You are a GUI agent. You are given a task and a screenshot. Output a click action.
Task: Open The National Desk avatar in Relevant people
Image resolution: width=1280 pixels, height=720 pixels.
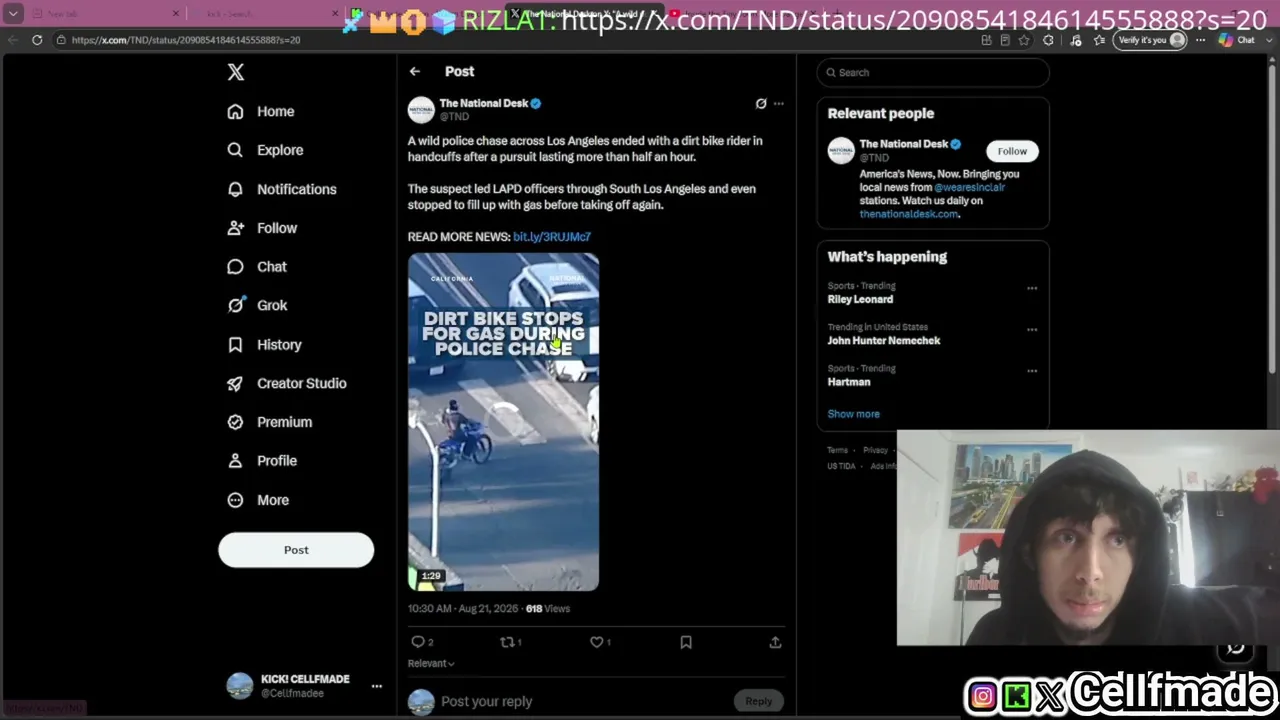pyautogui.click(x=841, y=150)
